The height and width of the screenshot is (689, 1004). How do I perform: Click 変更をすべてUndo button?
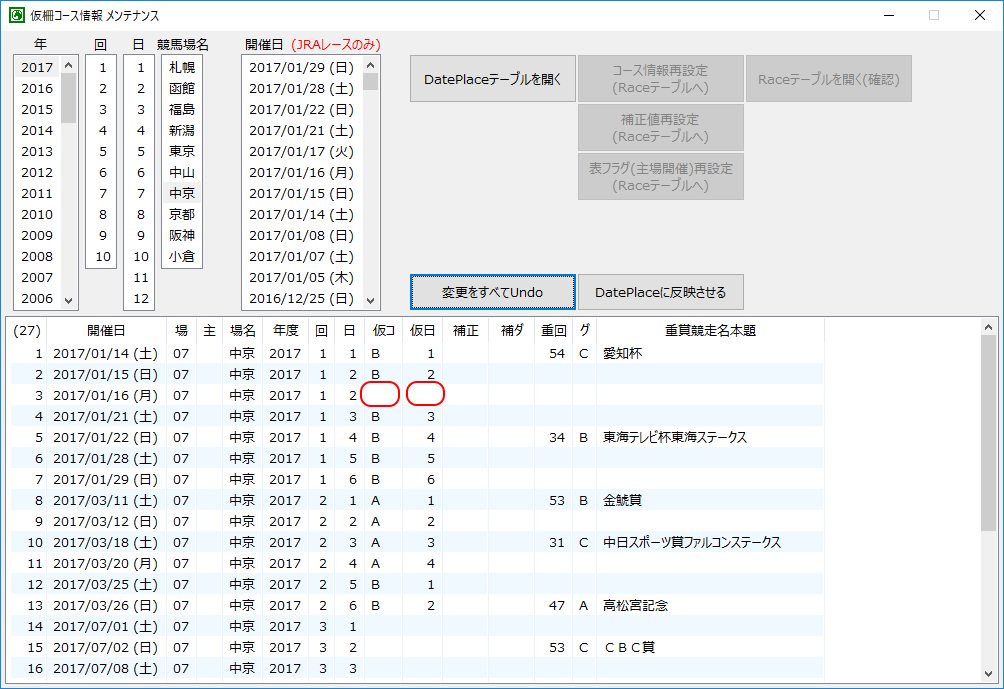tap(492, 293)
